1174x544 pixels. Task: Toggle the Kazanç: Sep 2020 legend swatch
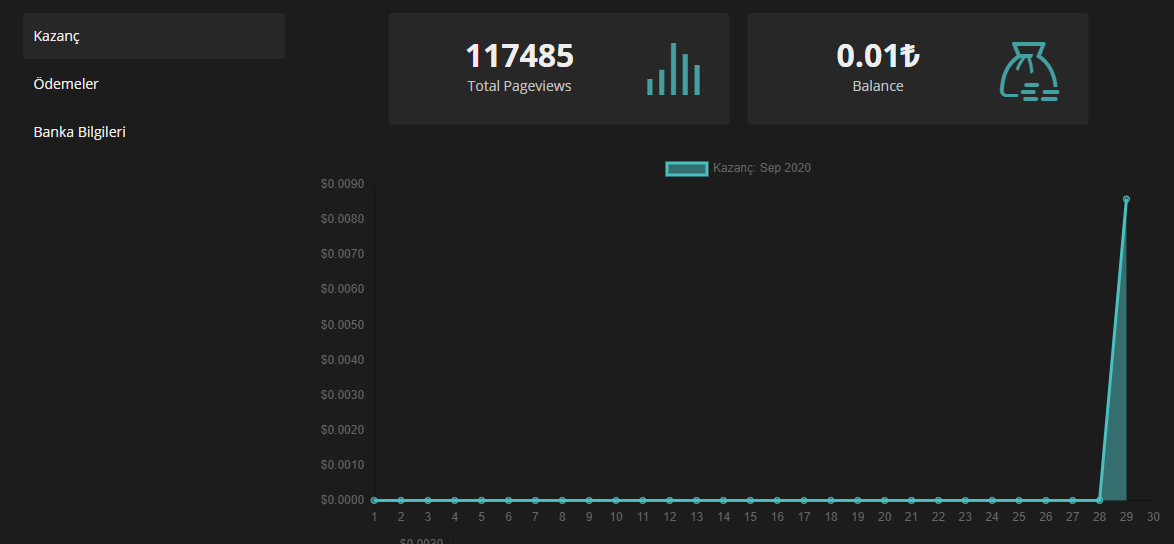point(686,168)
